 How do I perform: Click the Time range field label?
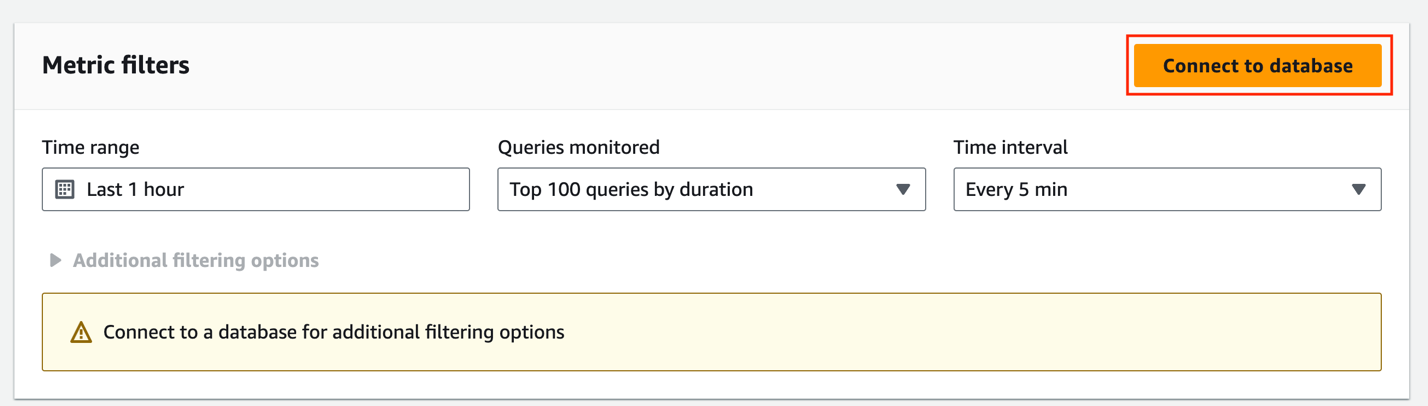(91, 147)
